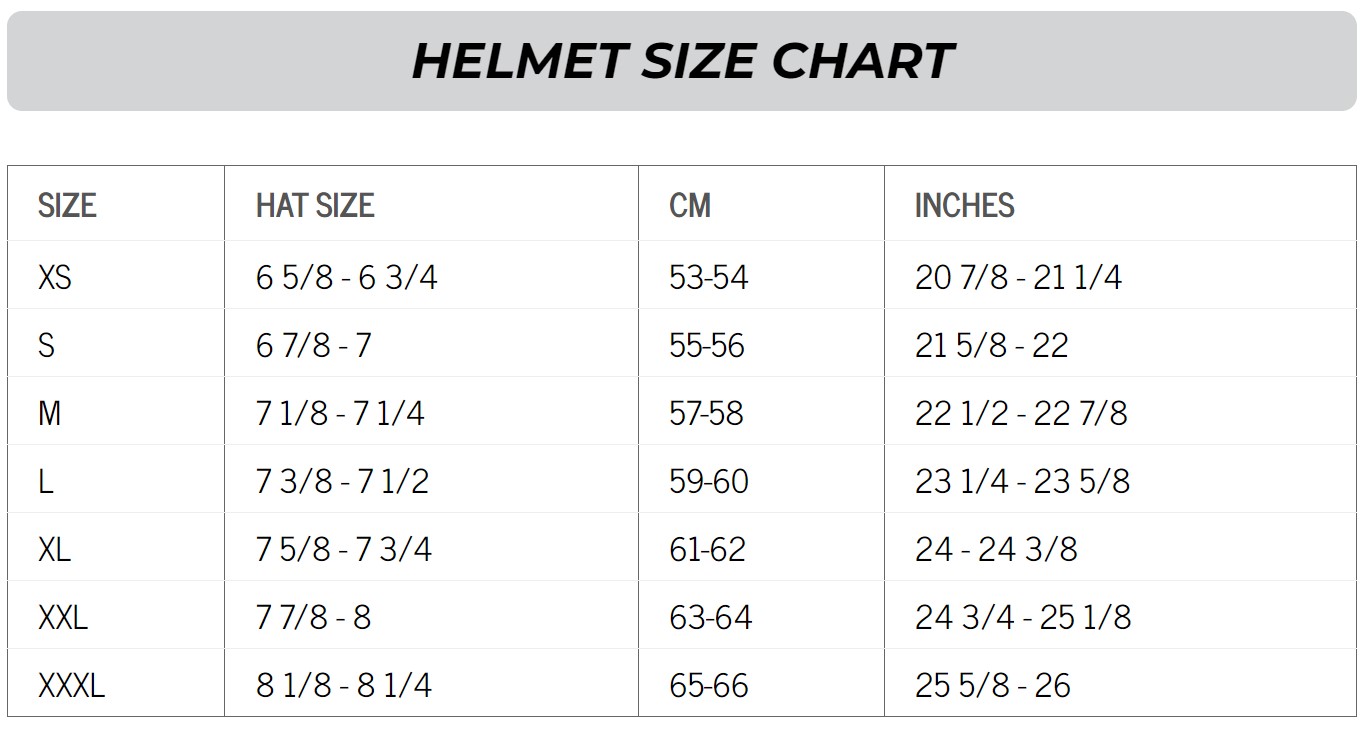The height and width of the screenshot is (736, 1366).
Task: Select the XXXL size row label
Action: pos(71,685)
